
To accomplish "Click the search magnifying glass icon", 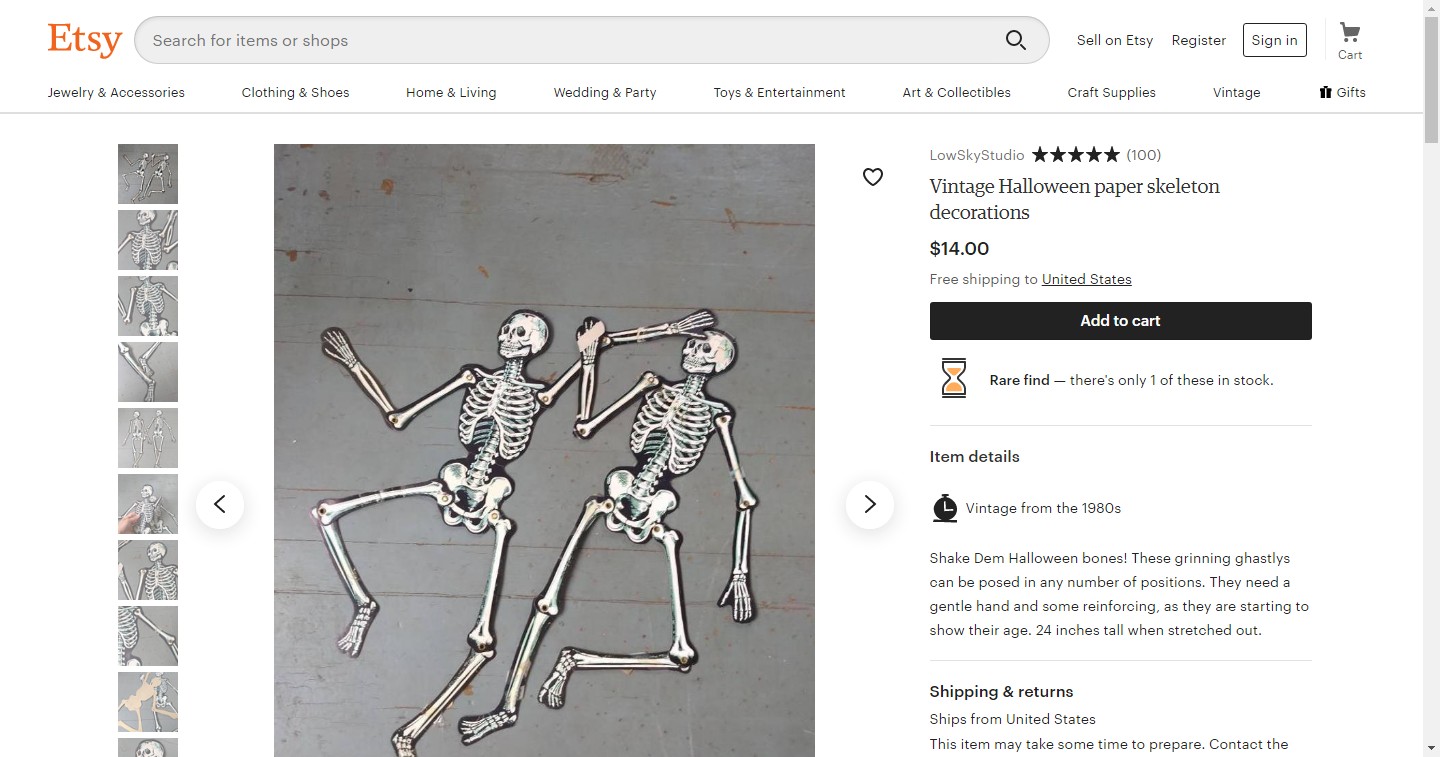I will (1015, 40).
